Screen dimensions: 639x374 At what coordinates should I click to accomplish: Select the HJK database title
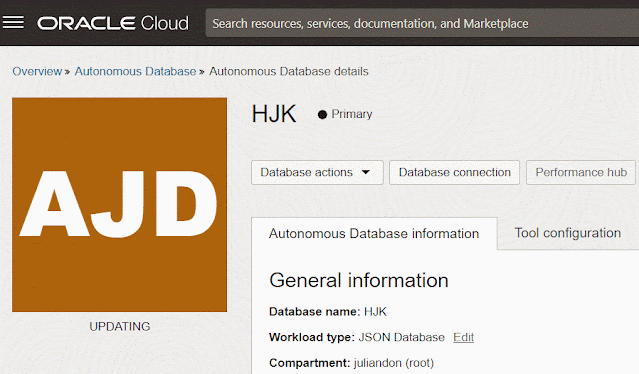(x=274, y=114)
